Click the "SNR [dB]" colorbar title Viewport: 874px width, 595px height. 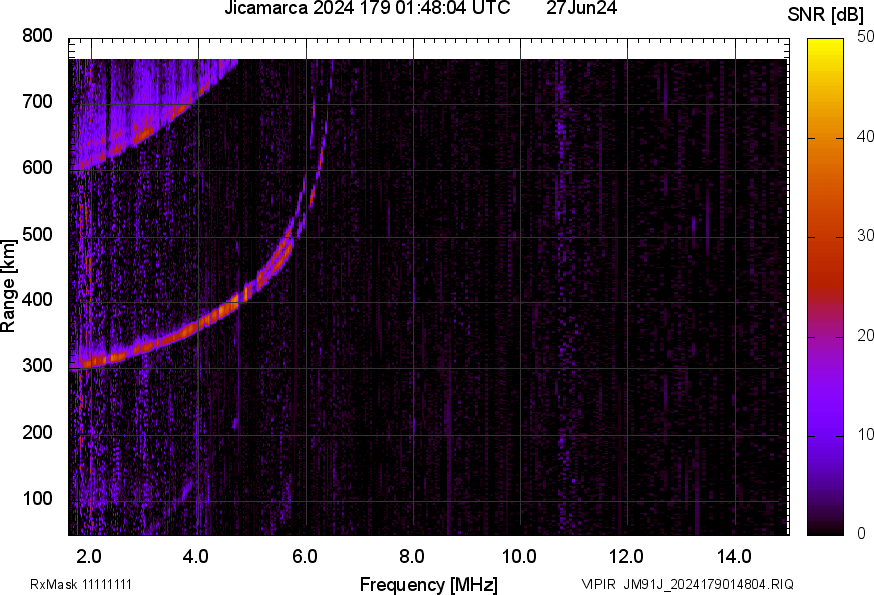825,15
